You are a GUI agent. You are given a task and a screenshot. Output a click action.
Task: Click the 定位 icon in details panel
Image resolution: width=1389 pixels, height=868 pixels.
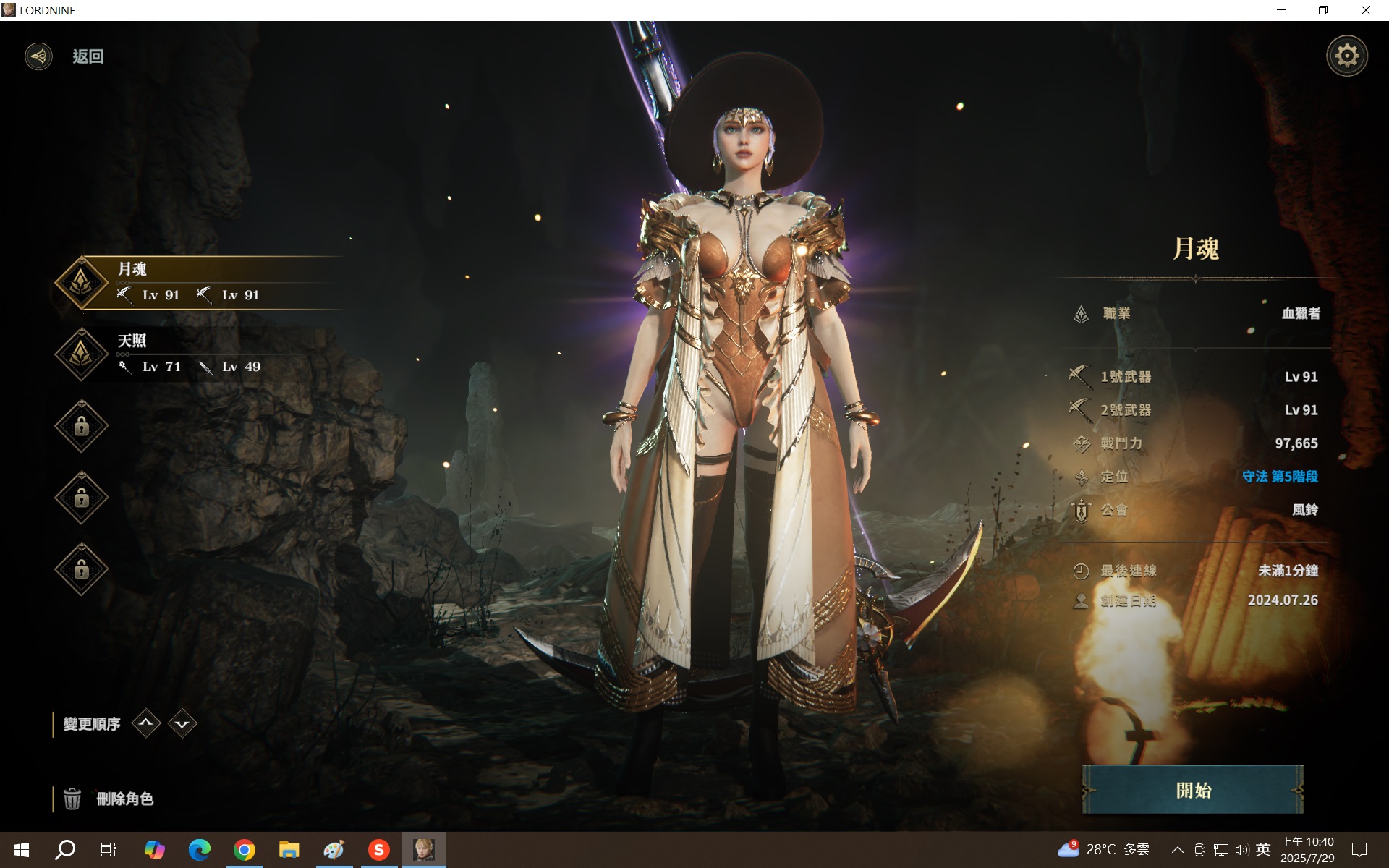point(1082,477)
